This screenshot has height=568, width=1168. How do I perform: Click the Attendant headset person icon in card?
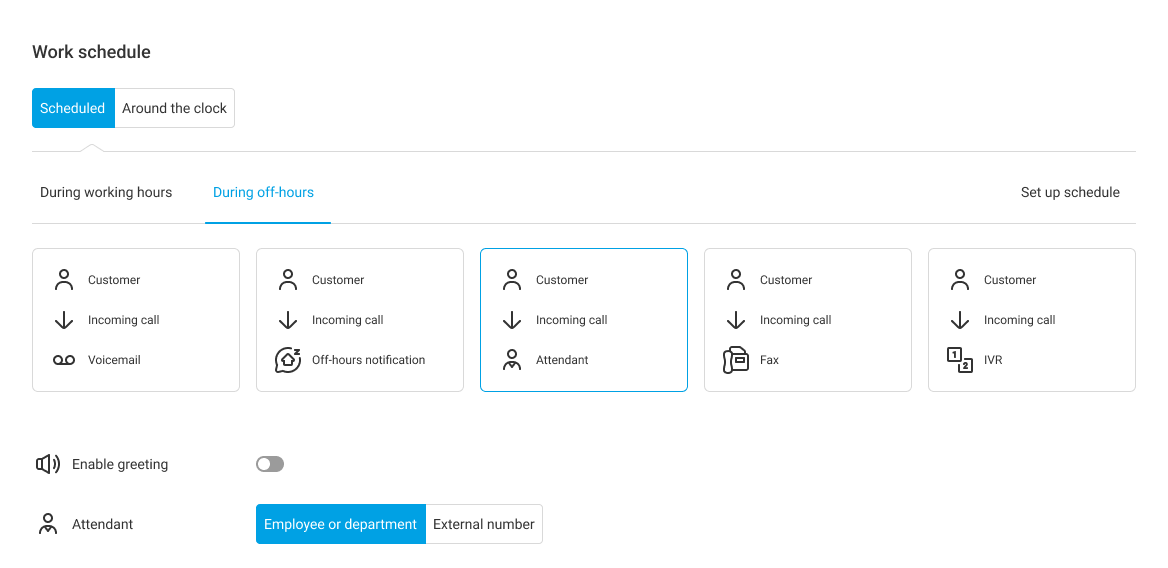coord(512,360)
